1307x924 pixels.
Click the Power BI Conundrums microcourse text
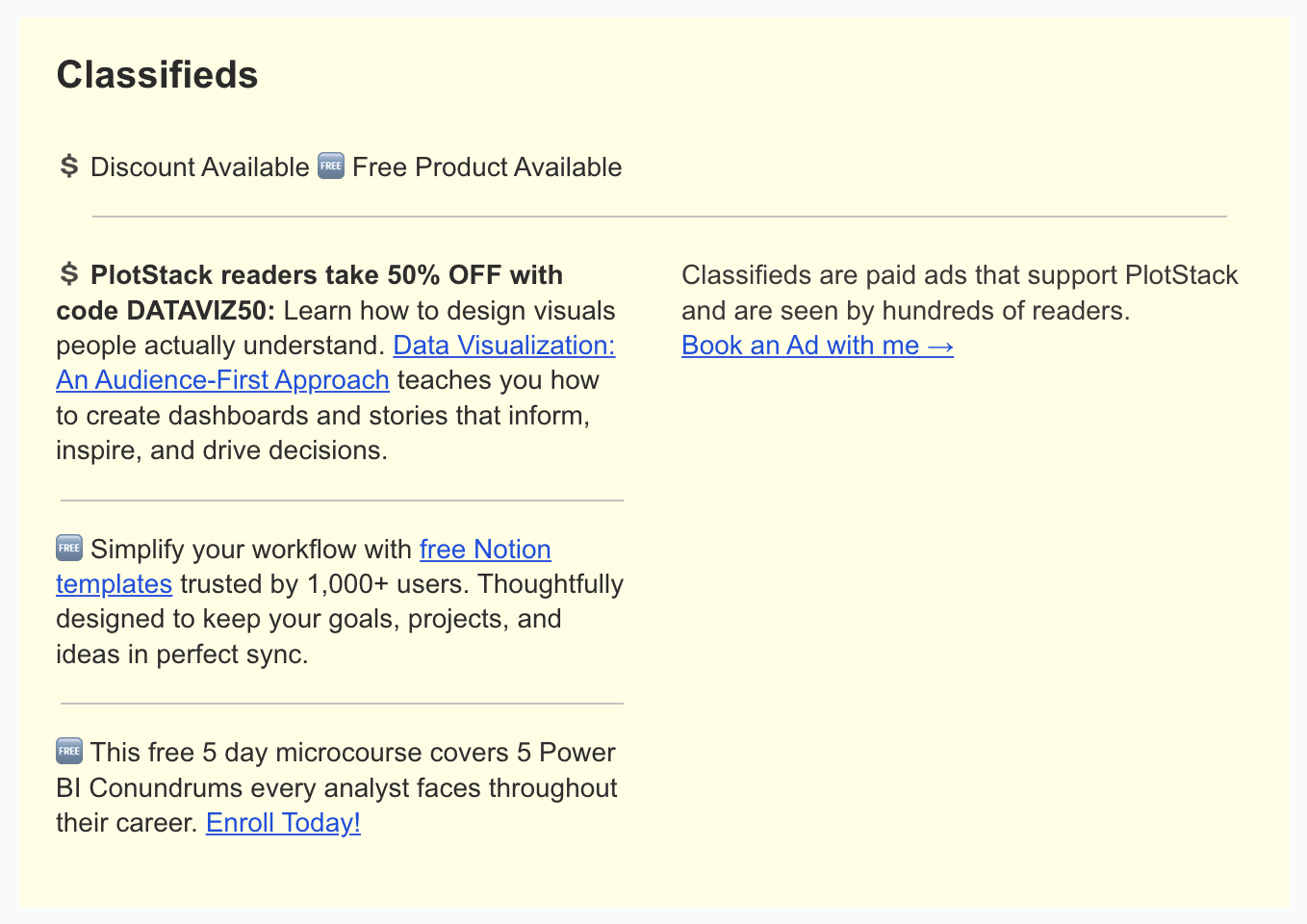[x=337, y=788]
